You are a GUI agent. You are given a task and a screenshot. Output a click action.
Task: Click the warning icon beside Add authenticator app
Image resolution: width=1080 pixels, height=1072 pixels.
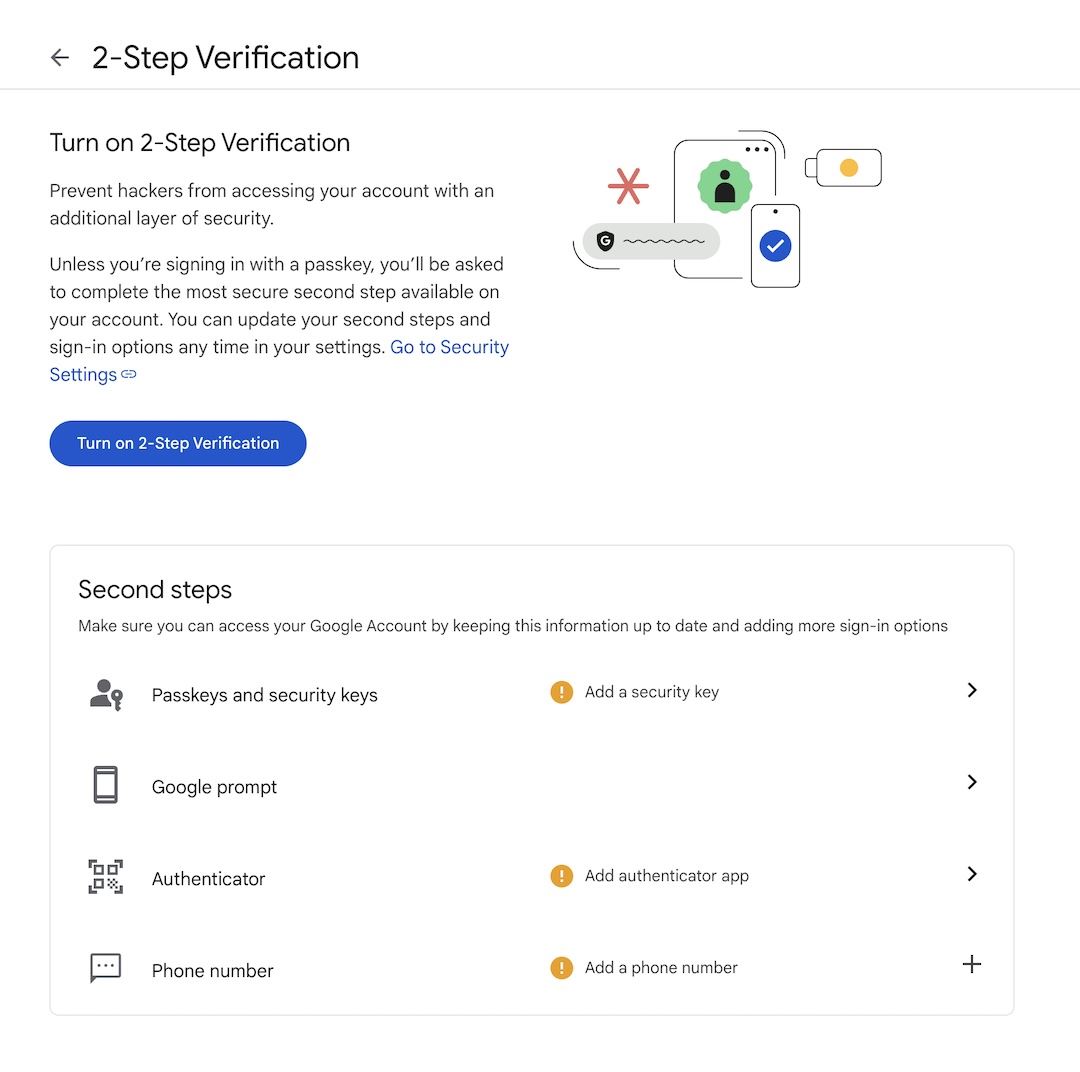click(562, 876)
